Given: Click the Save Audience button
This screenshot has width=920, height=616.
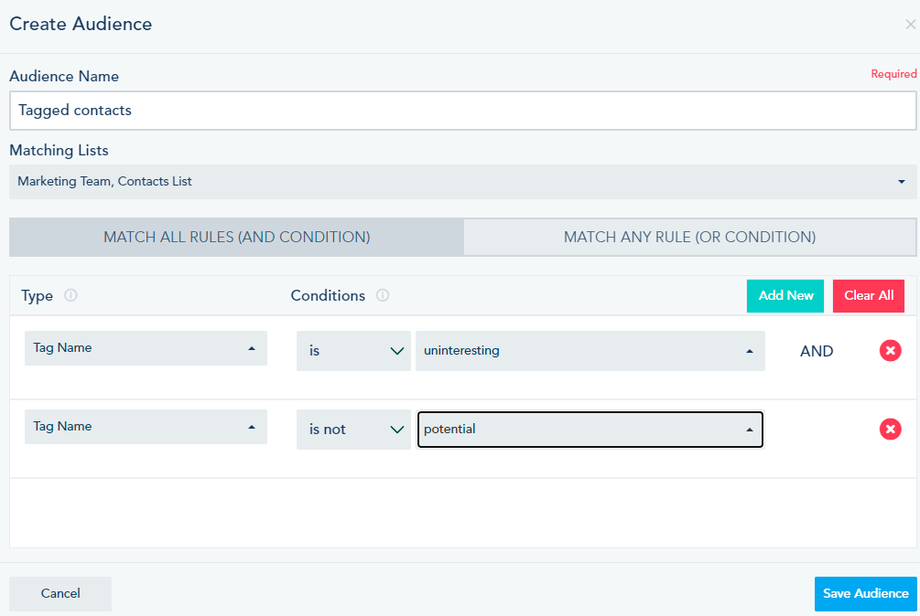Looking at the screenshot, I should 865,593.
